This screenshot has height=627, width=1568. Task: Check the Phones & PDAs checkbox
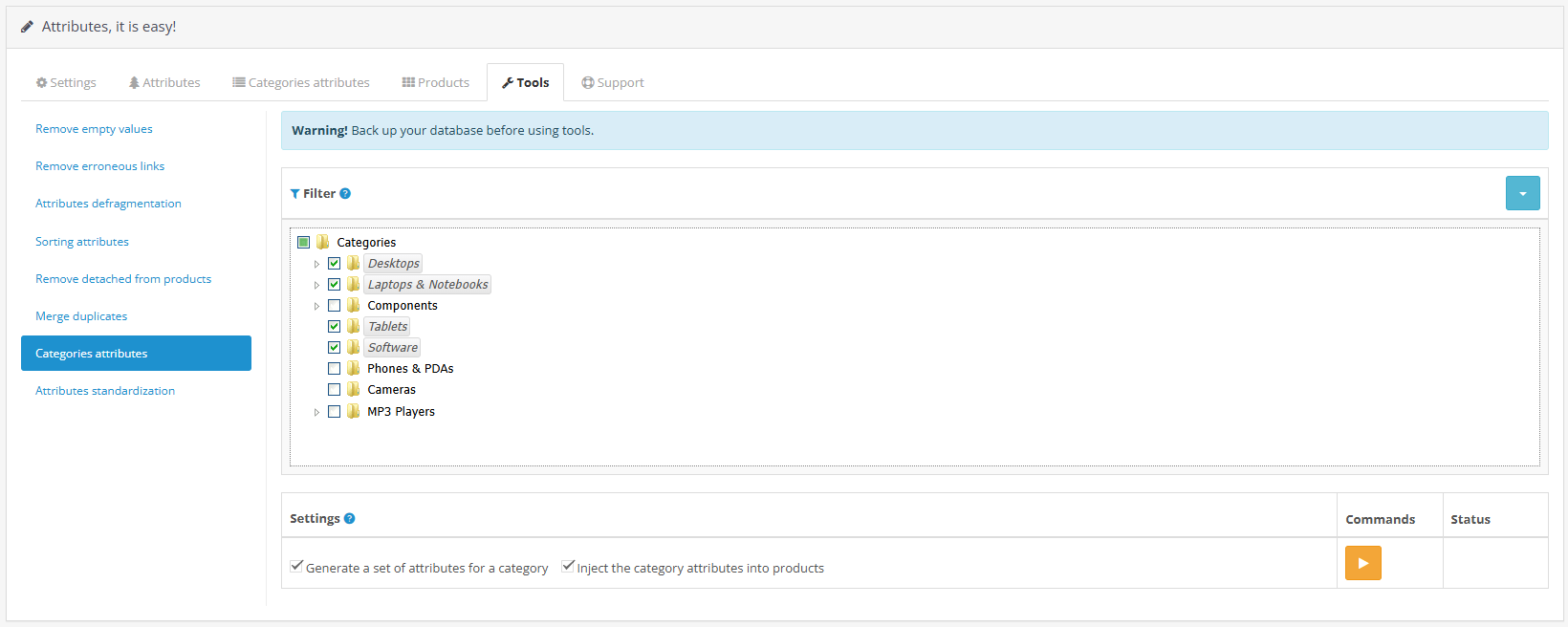(x=334, y=368)
